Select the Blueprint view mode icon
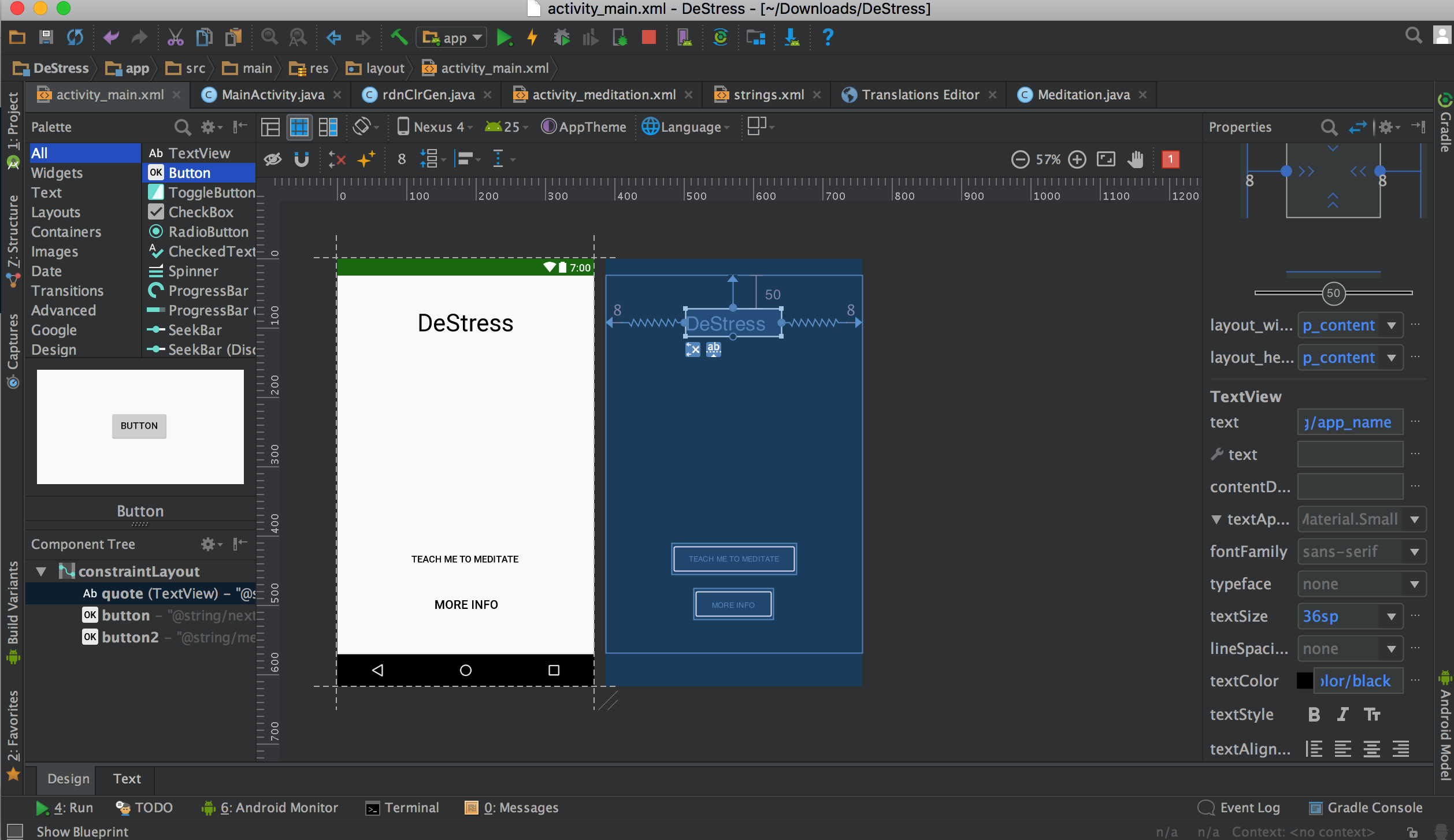The image size is (1454, 840). 299,127
